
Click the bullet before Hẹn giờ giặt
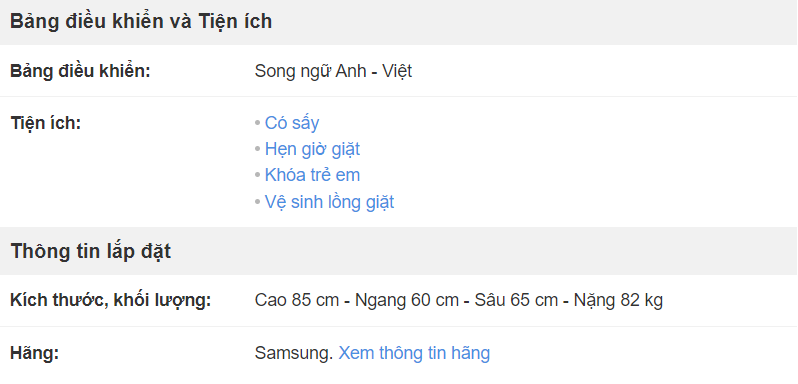[258, 150]
